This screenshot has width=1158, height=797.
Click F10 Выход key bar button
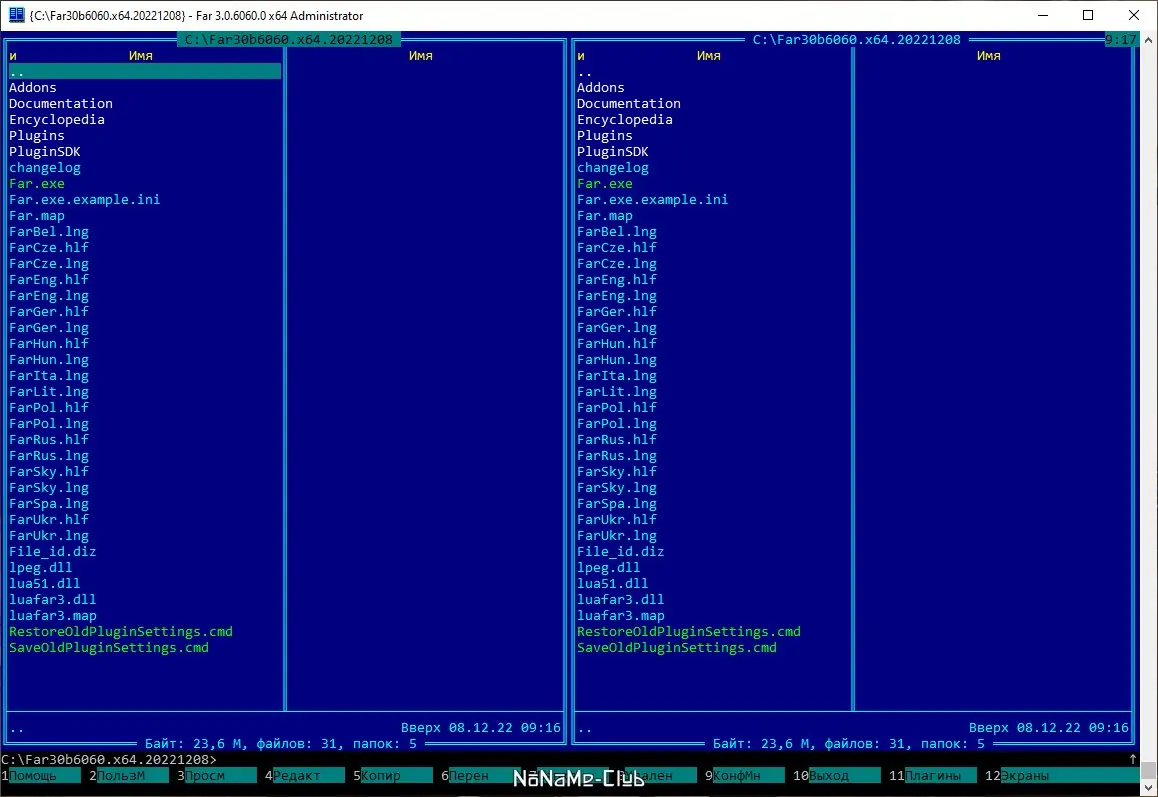click(x=837, y=776)
